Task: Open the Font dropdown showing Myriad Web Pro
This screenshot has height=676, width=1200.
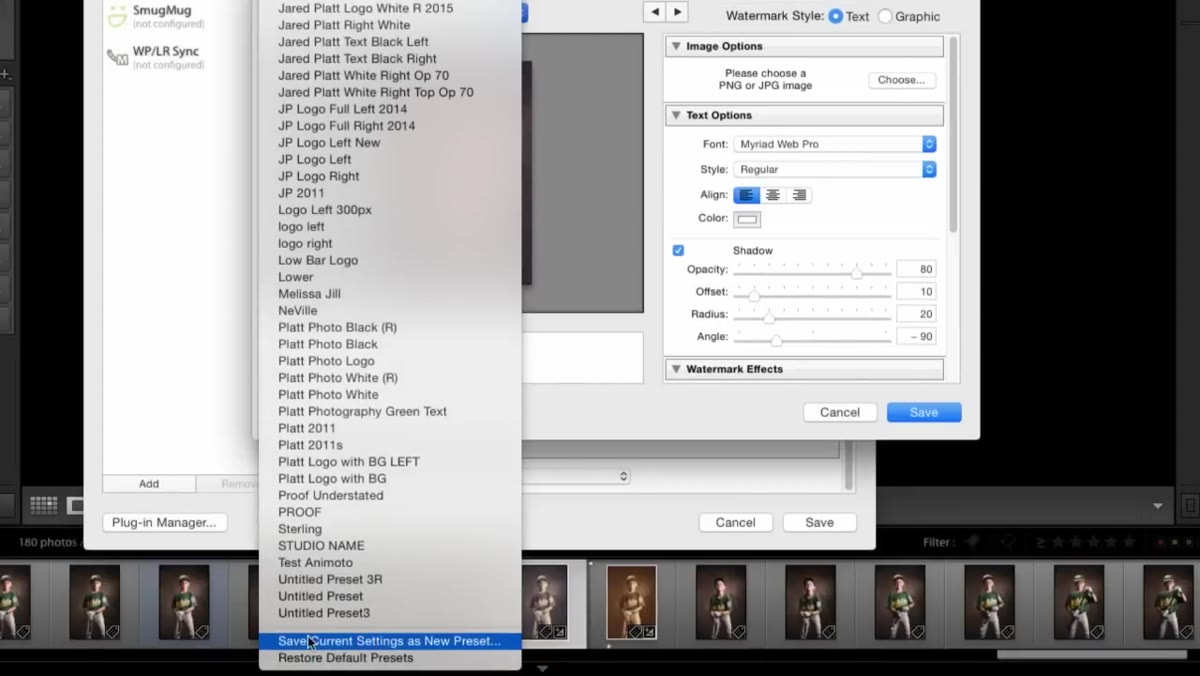Action: (834, 144)
